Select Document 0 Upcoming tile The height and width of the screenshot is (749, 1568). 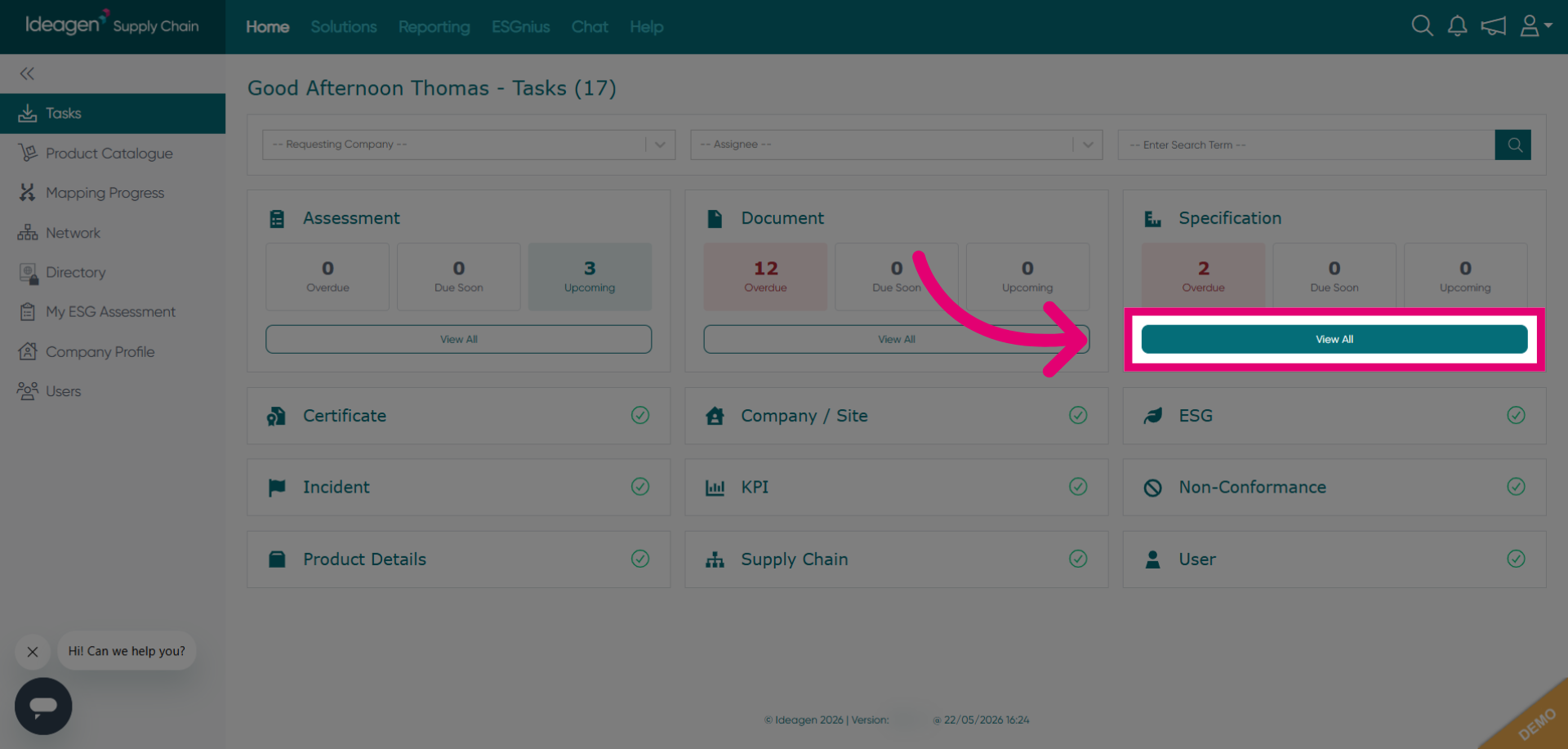1027,277
